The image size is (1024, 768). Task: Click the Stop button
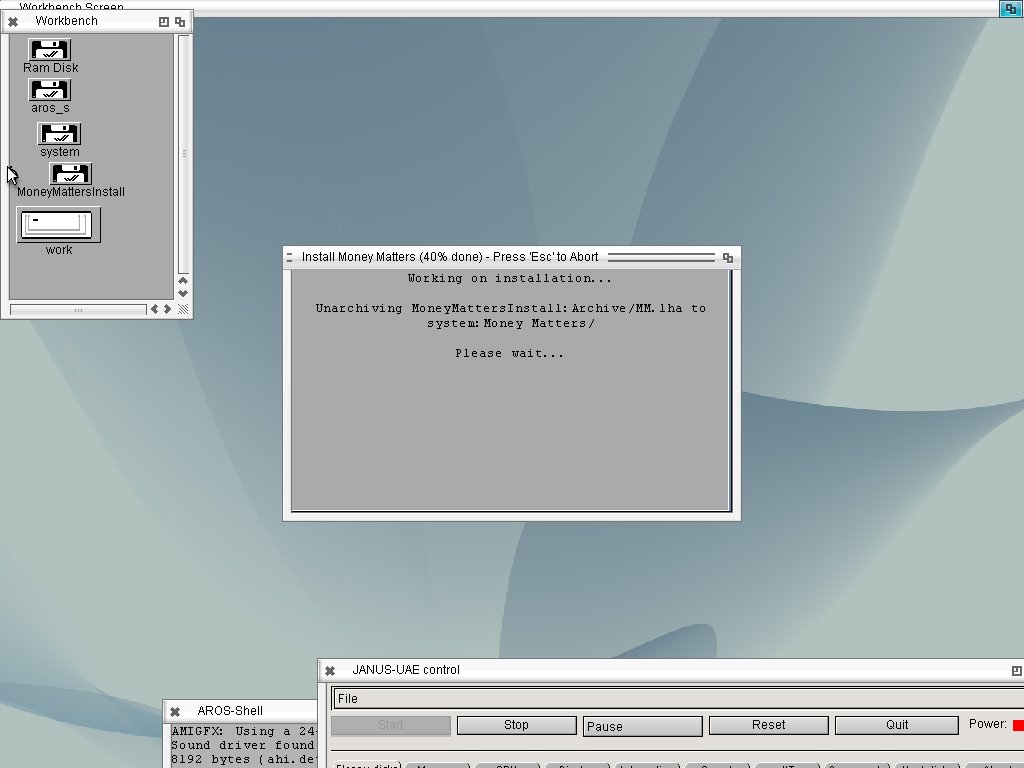517,725
